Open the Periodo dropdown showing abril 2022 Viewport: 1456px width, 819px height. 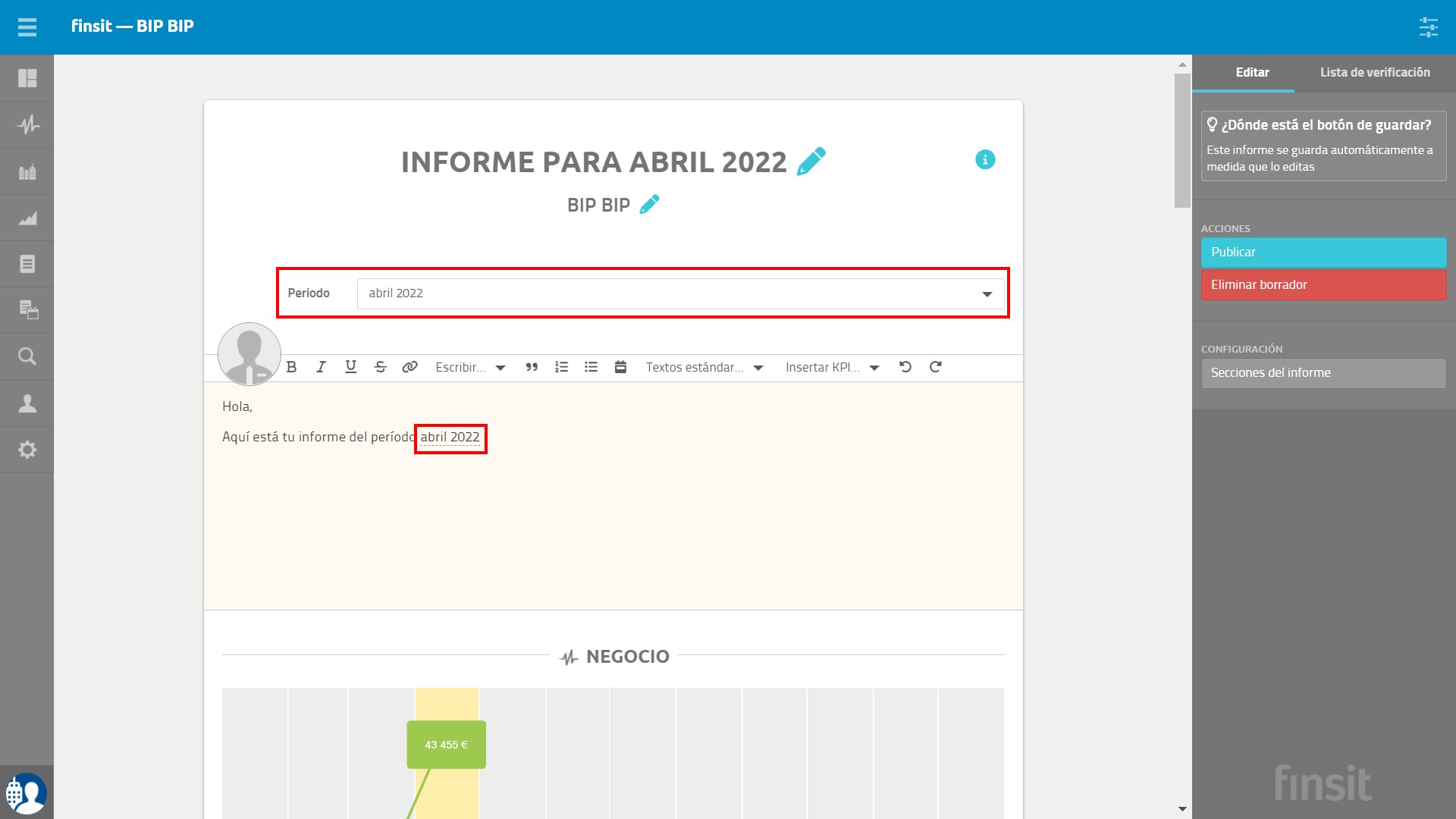[x=680, y=293]
